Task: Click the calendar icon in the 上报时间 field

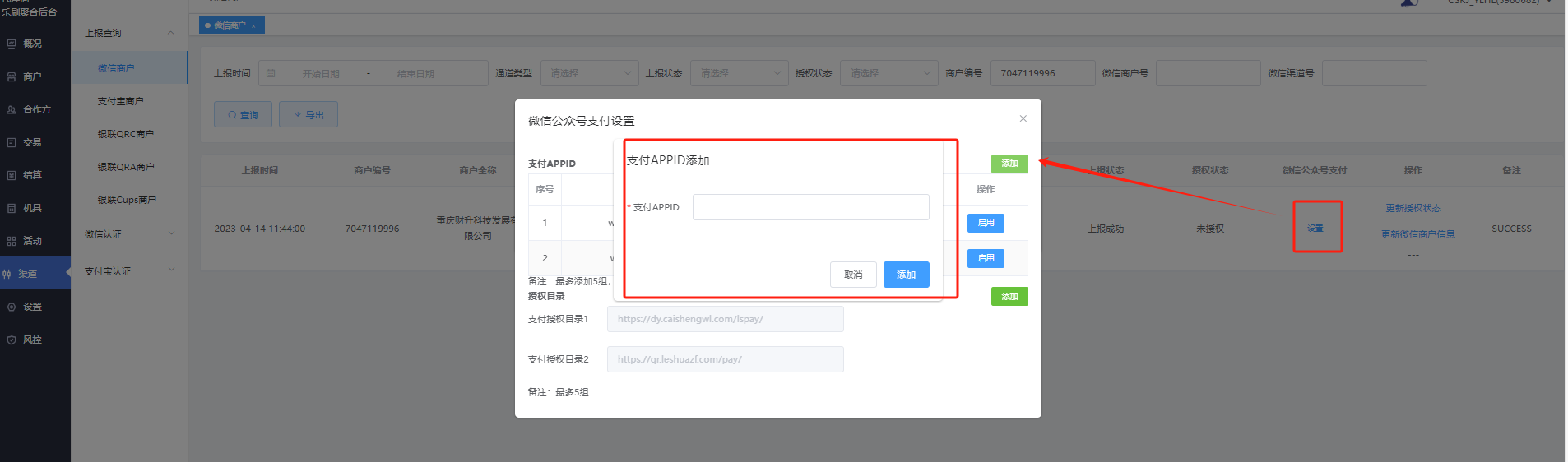Action: (x=271, y=73)
